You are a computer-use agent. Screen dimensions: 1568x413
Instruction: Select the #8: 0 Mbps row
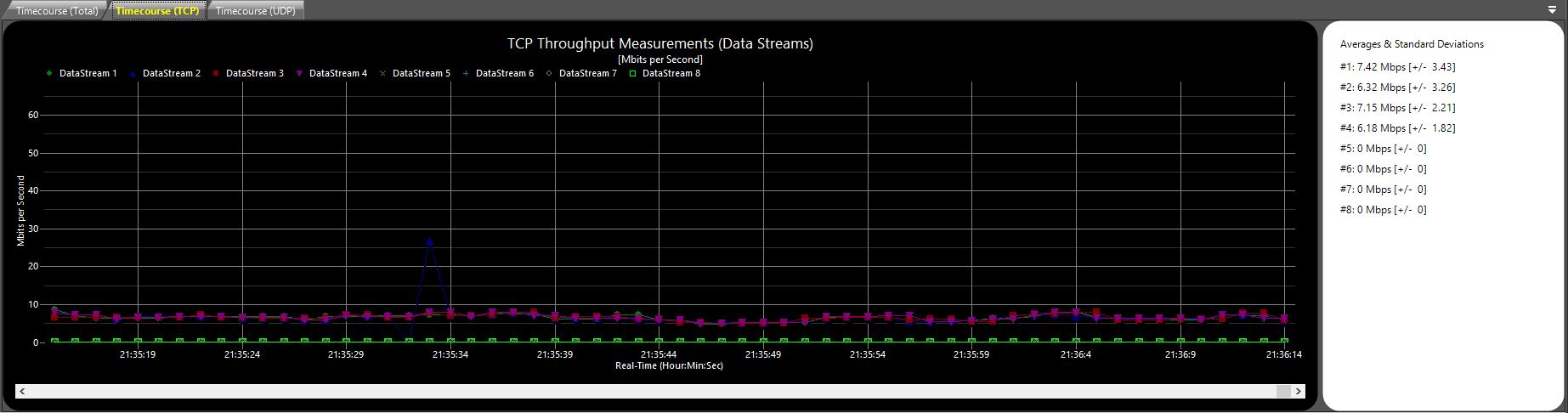1383,210
